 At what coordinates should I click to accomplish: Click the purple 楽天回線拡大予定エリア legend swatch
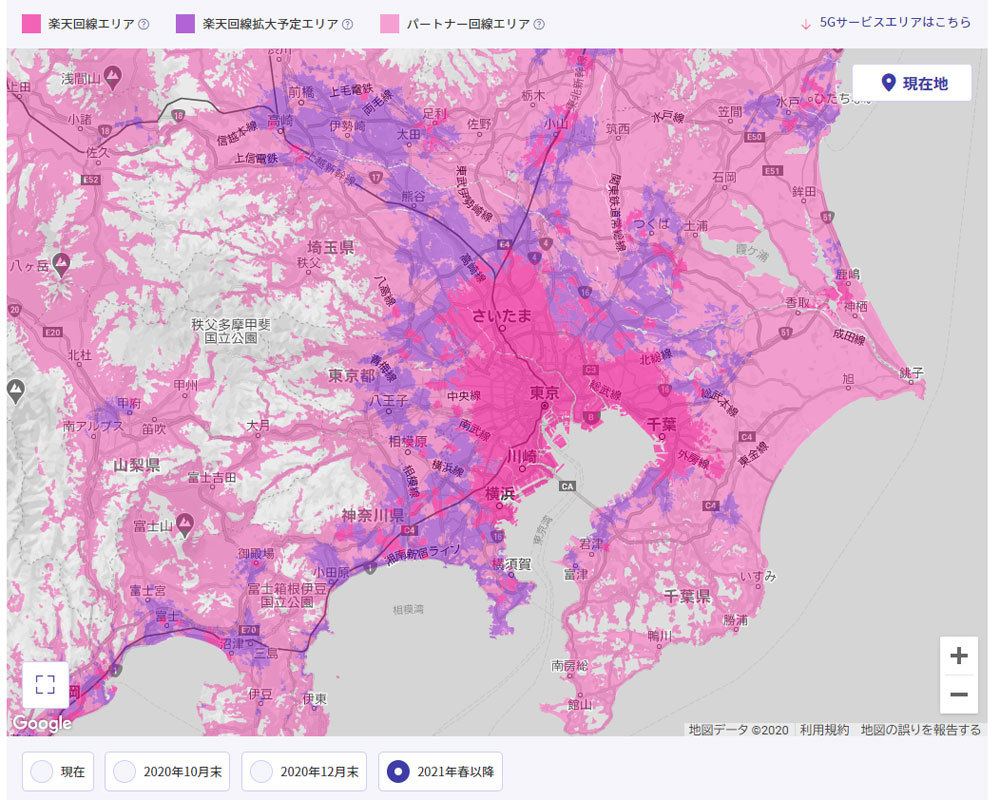tap(184, 23)
